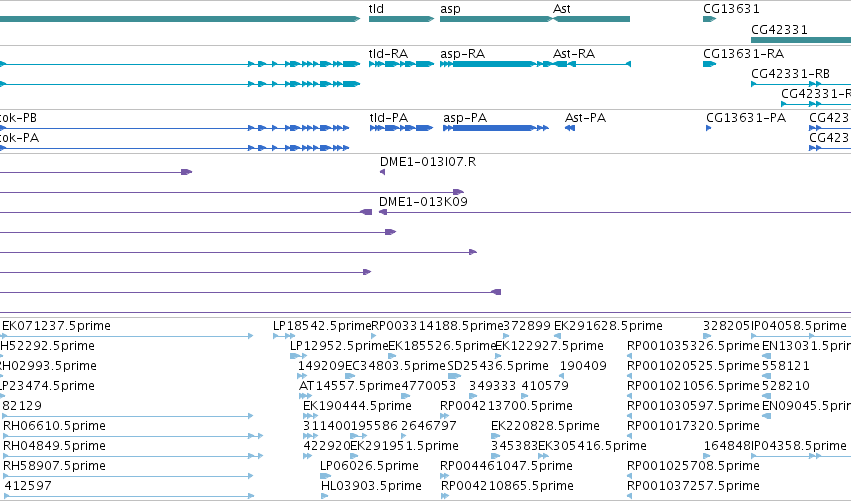851x501 pixels.
Task: Select EST RP001037257.5prime
Action: coord(693,486)
